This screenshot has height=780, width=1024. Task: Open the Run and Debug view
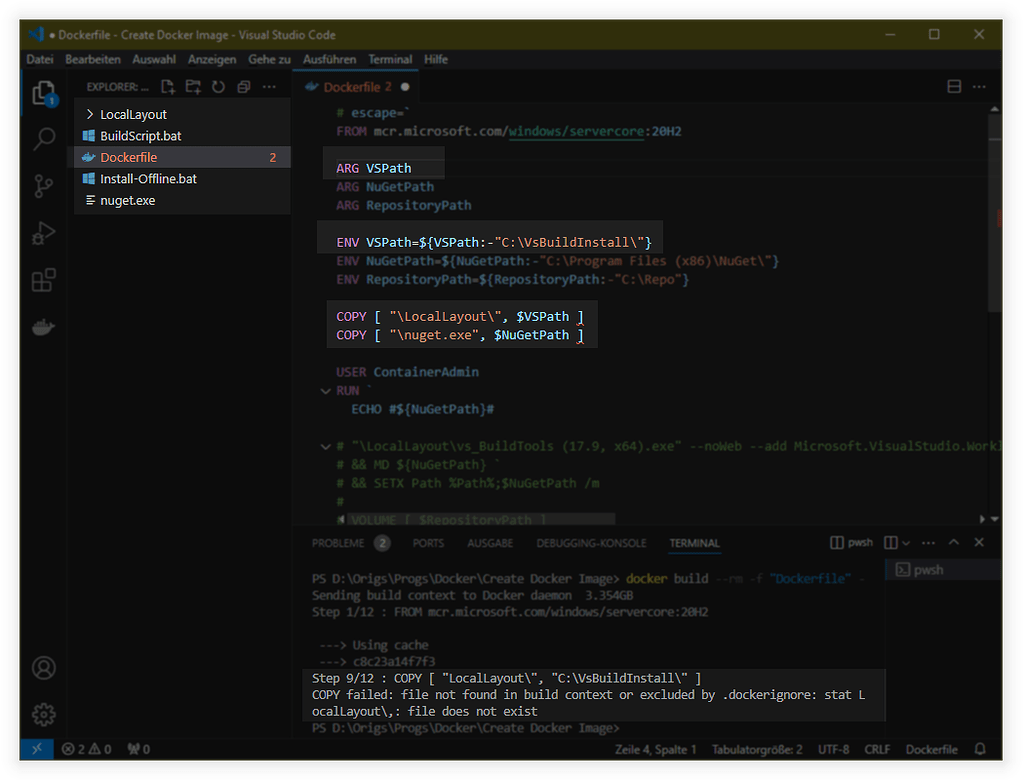44,233
